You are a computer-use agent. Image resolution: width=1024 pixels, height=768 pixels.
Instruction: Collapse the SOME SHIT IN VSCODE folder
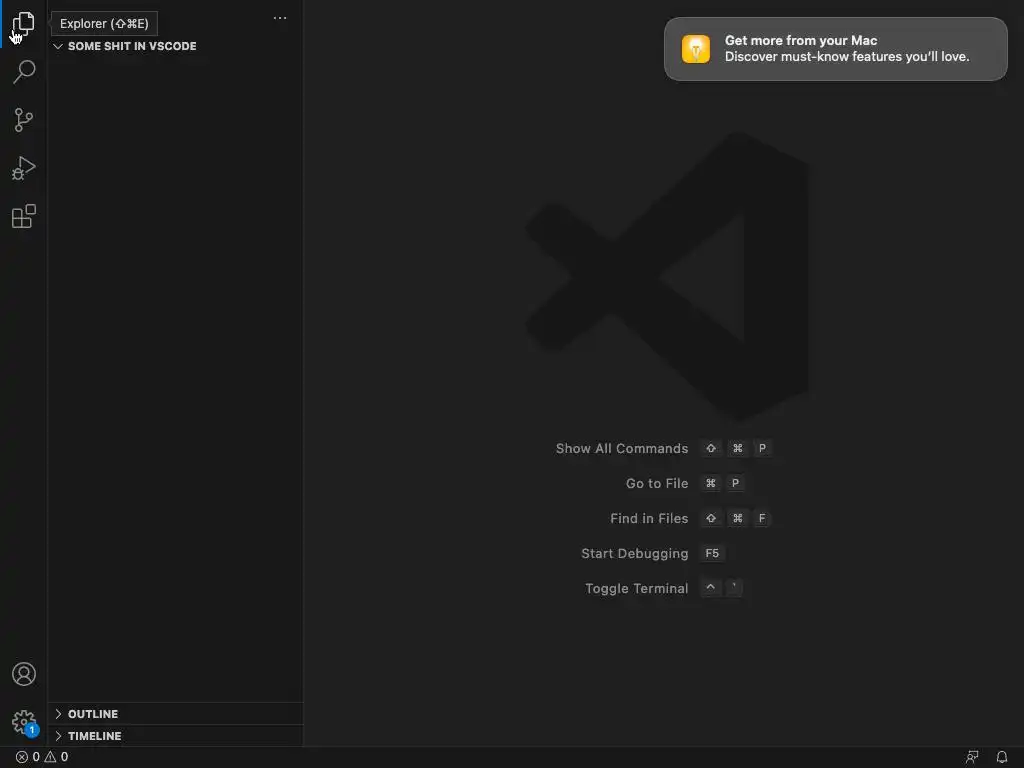[176, 46]
